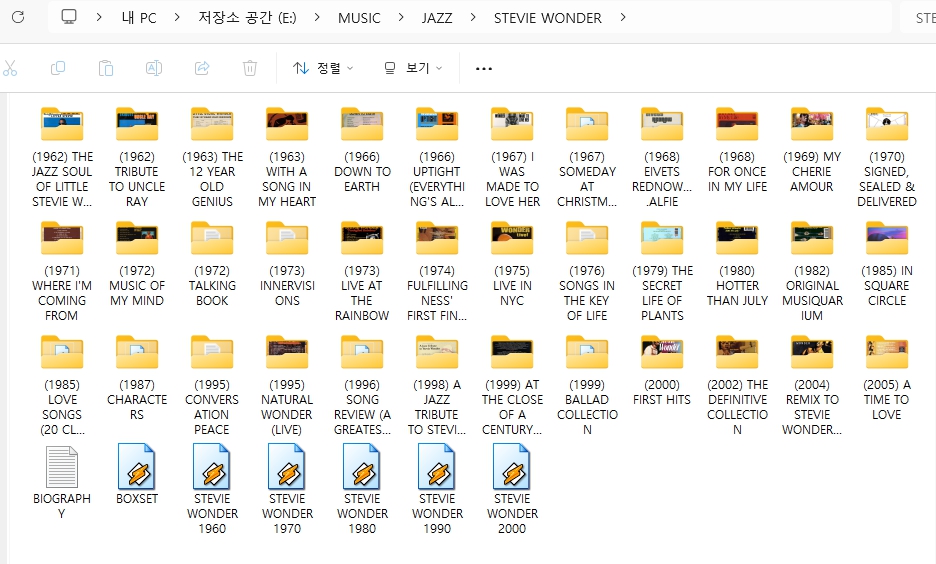The height and width of the screenshot is (564, 936).
Task: Click the share icon in the toolbar
Action: (202, 68)
